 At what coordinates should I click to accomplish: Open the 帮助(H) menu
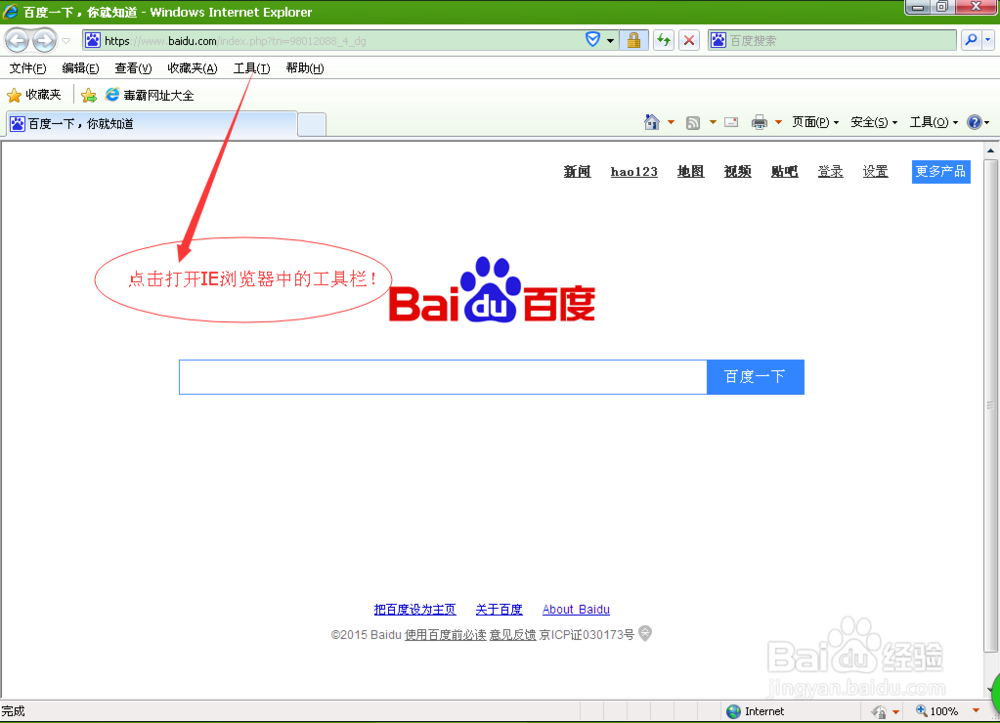[304, 68]
